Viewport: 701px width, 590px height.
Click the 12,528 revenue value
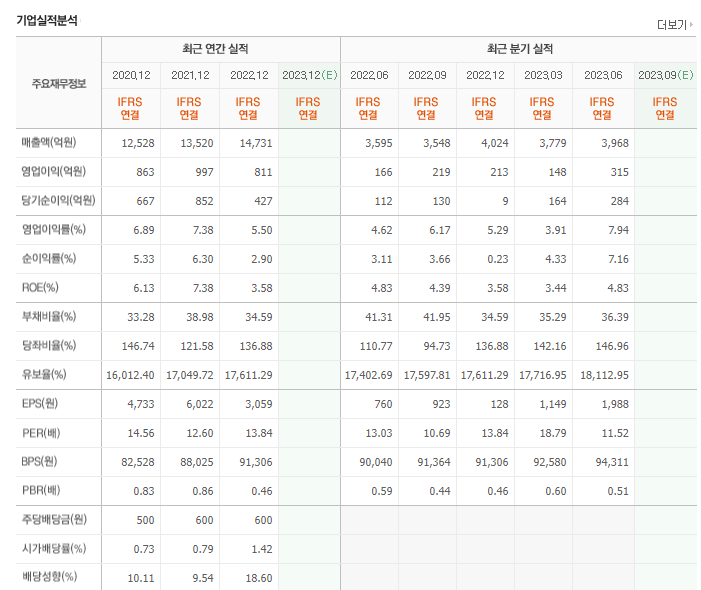pyautogui.click(x=138, y=143)
